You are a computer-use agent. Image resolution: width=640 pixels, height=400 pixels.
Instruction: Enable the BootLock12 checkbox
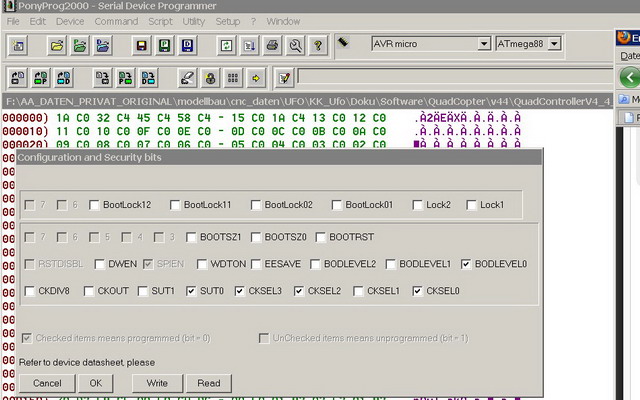(94, 205)
